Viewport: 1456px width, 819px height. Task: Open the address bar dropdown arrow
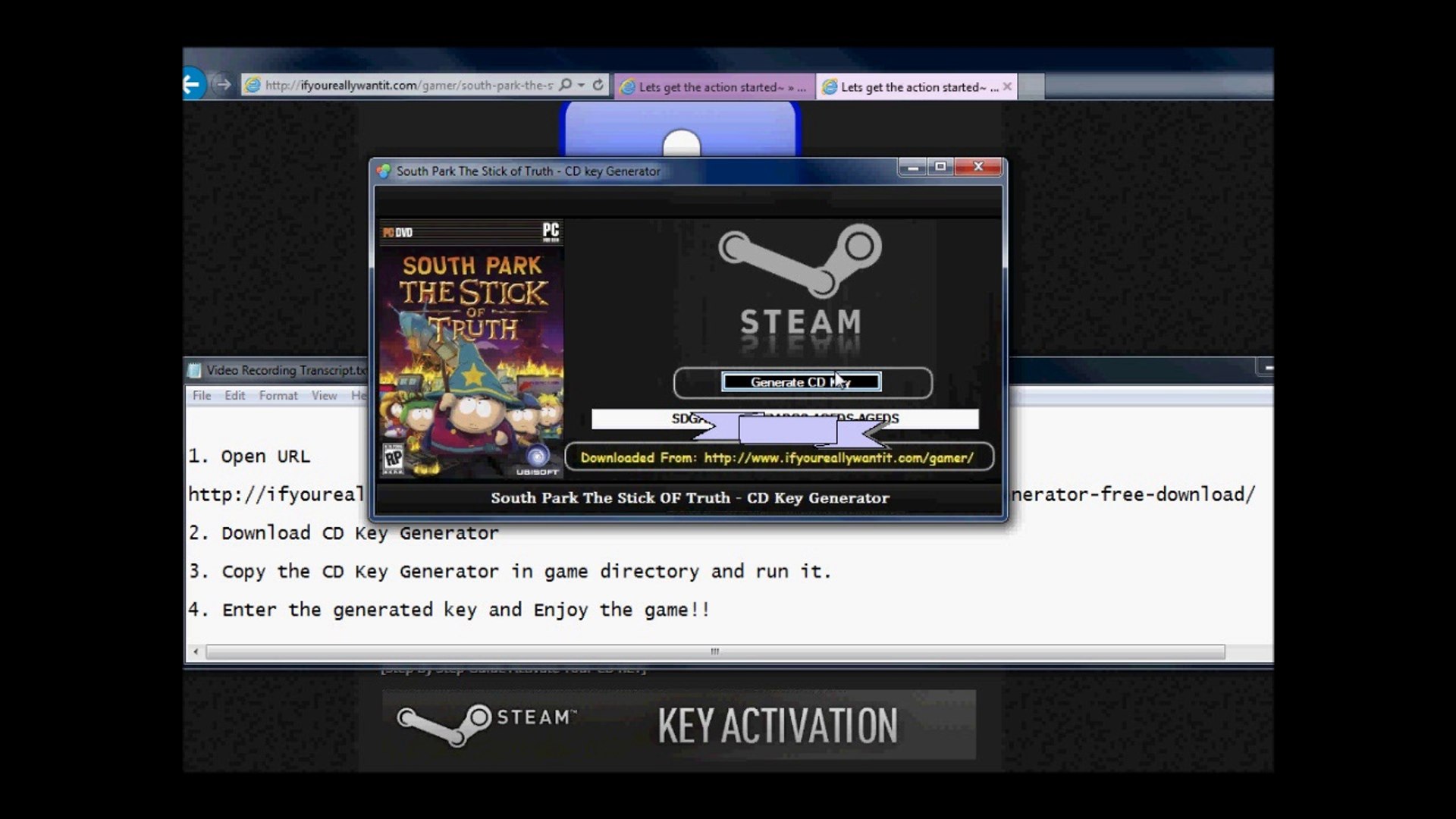point(582,85)
